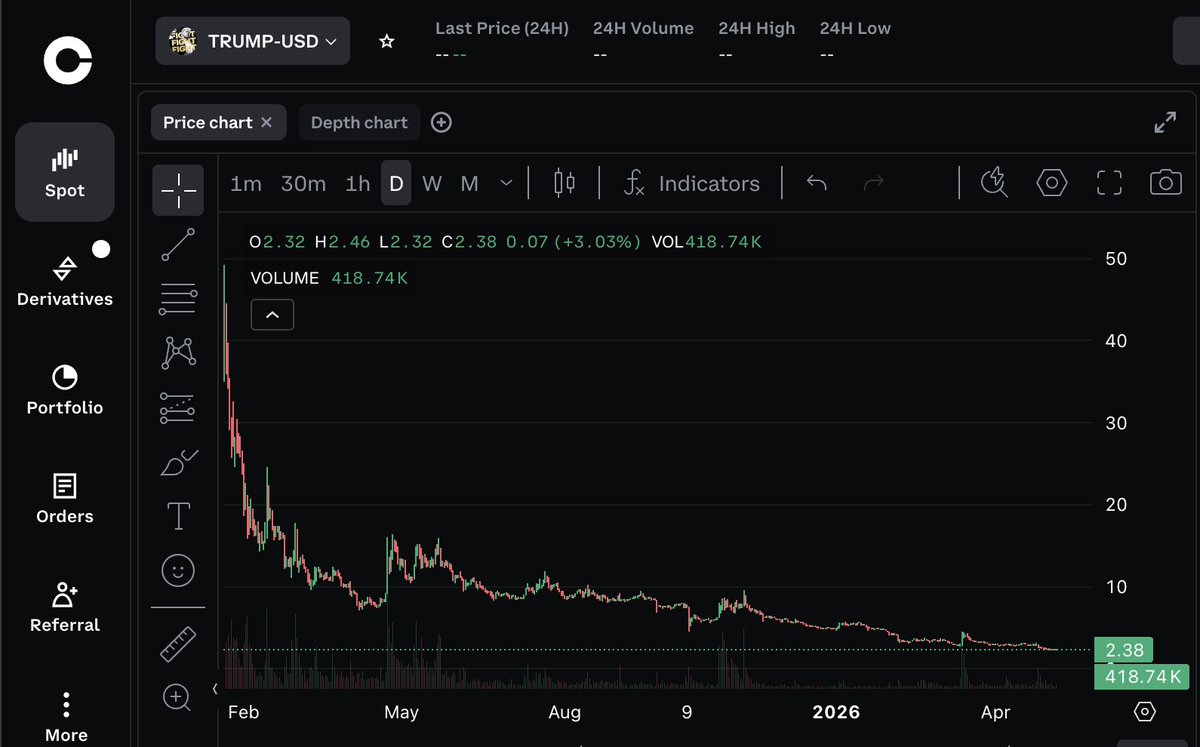Open the More menu in sidebar

tap(66, 717)
